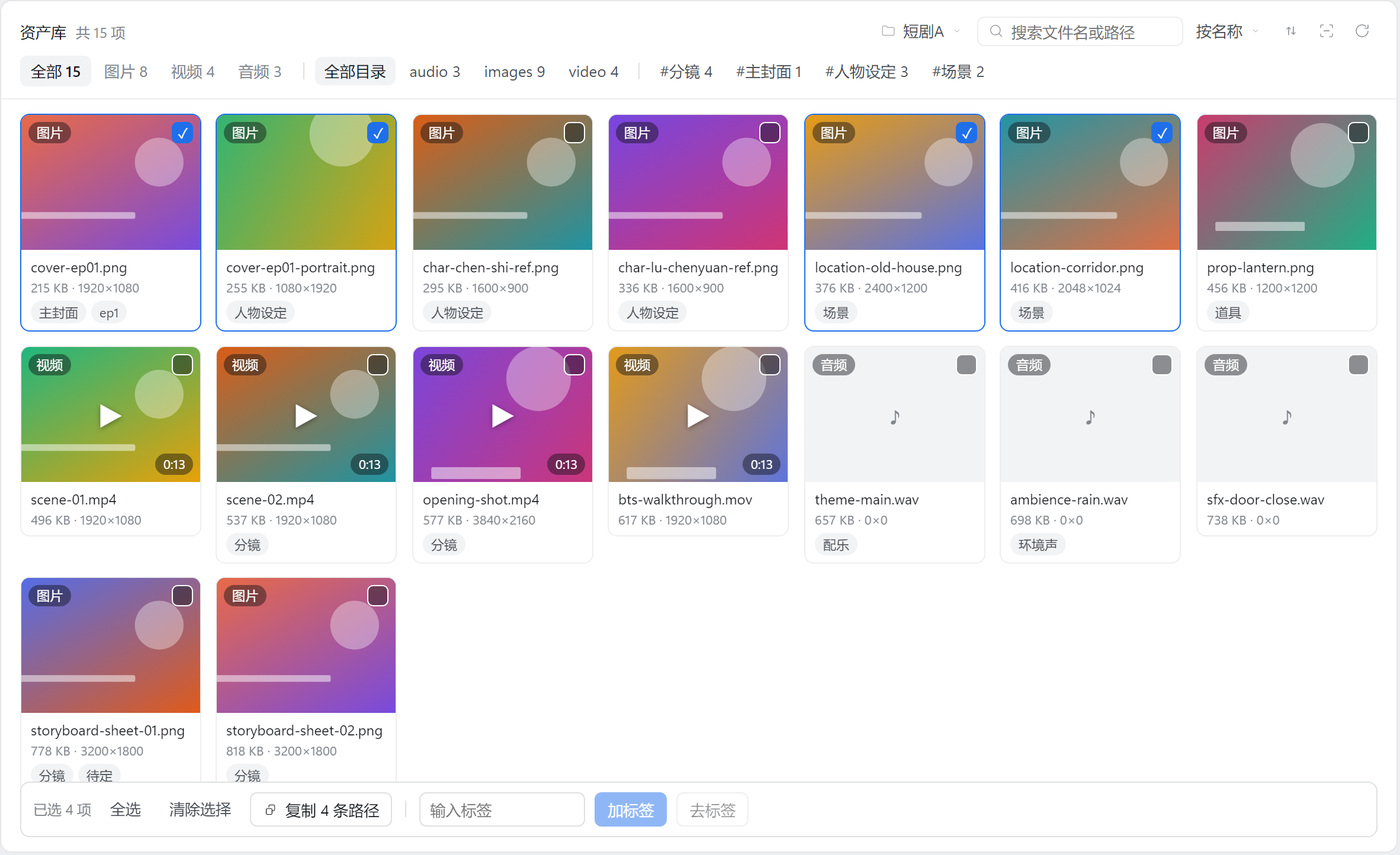Filter by 视频 4 tab
The height and width of the screenshot is (855, 1400).
coord(192,72)
